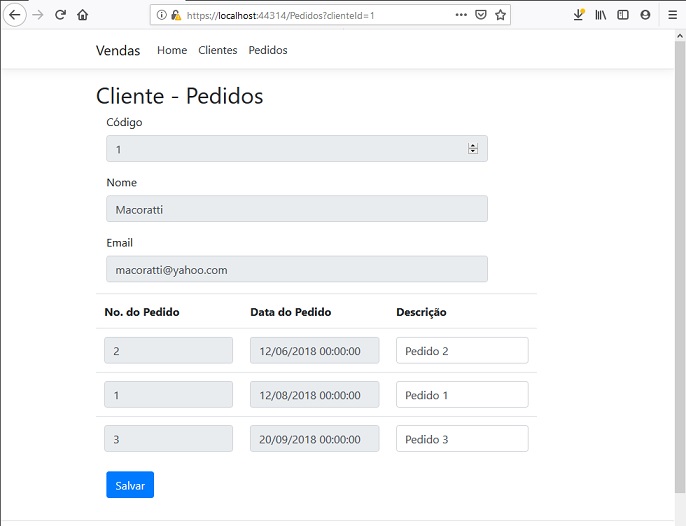Click the Código label

tap(124, 122)
